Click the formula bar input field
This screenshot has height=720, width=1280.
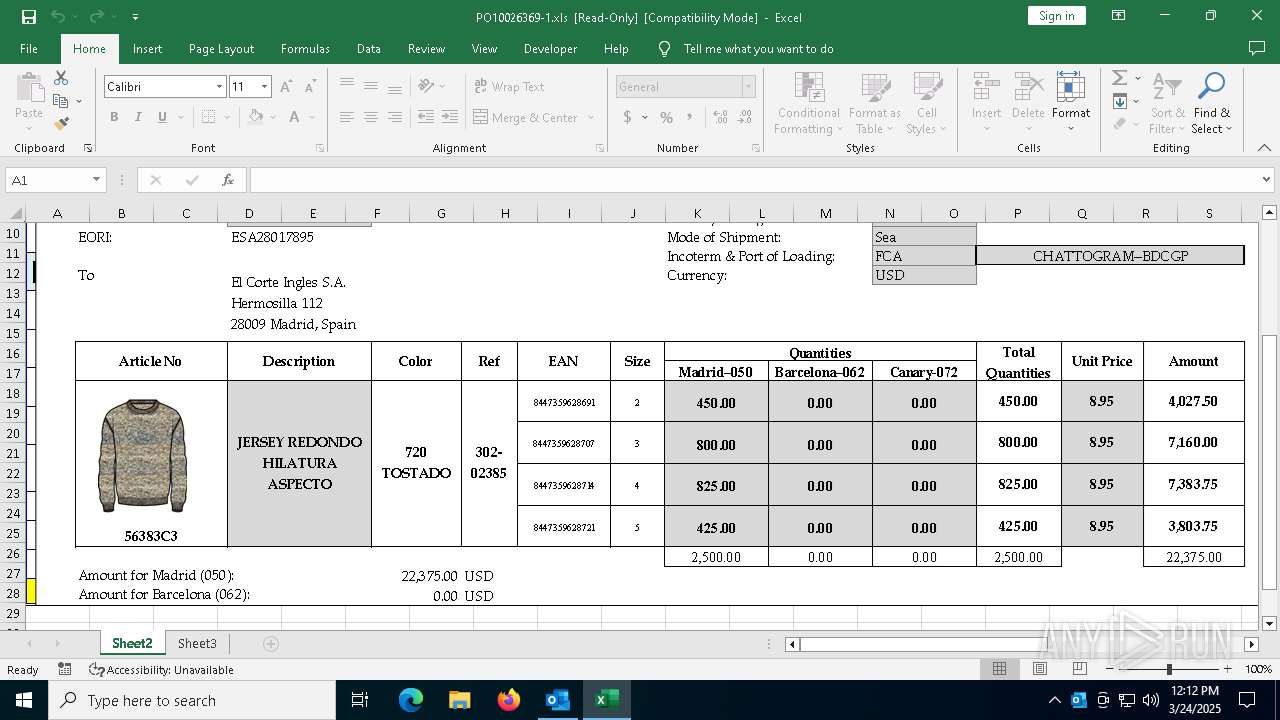coord(754,180)
